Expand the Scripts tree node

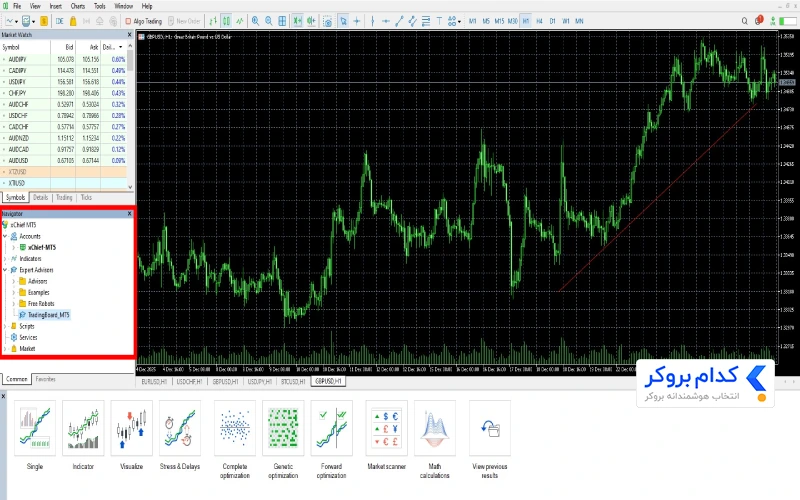click(x=5, y=326)
